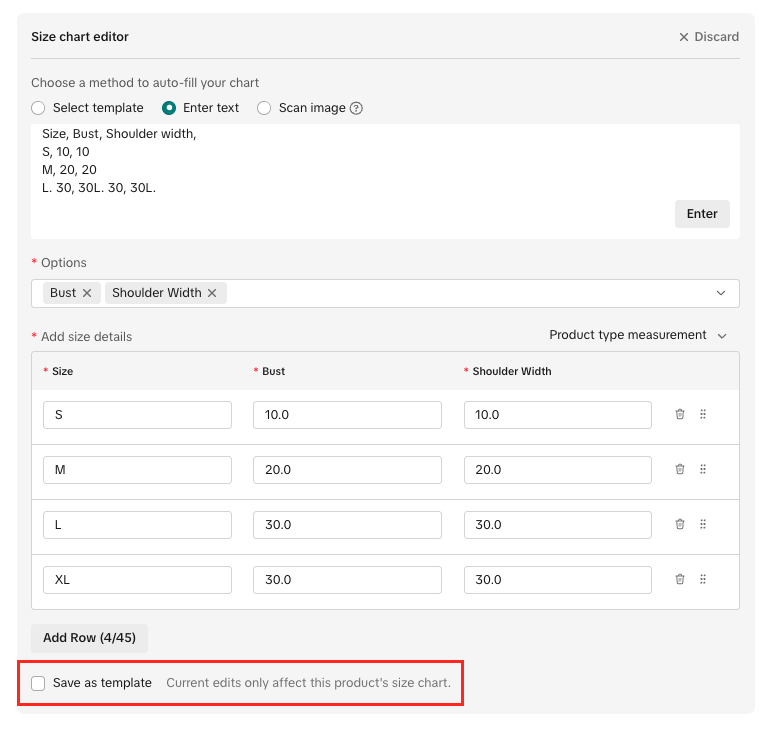Click trash icon for L row
773x732 pixels.
point(680,524)
